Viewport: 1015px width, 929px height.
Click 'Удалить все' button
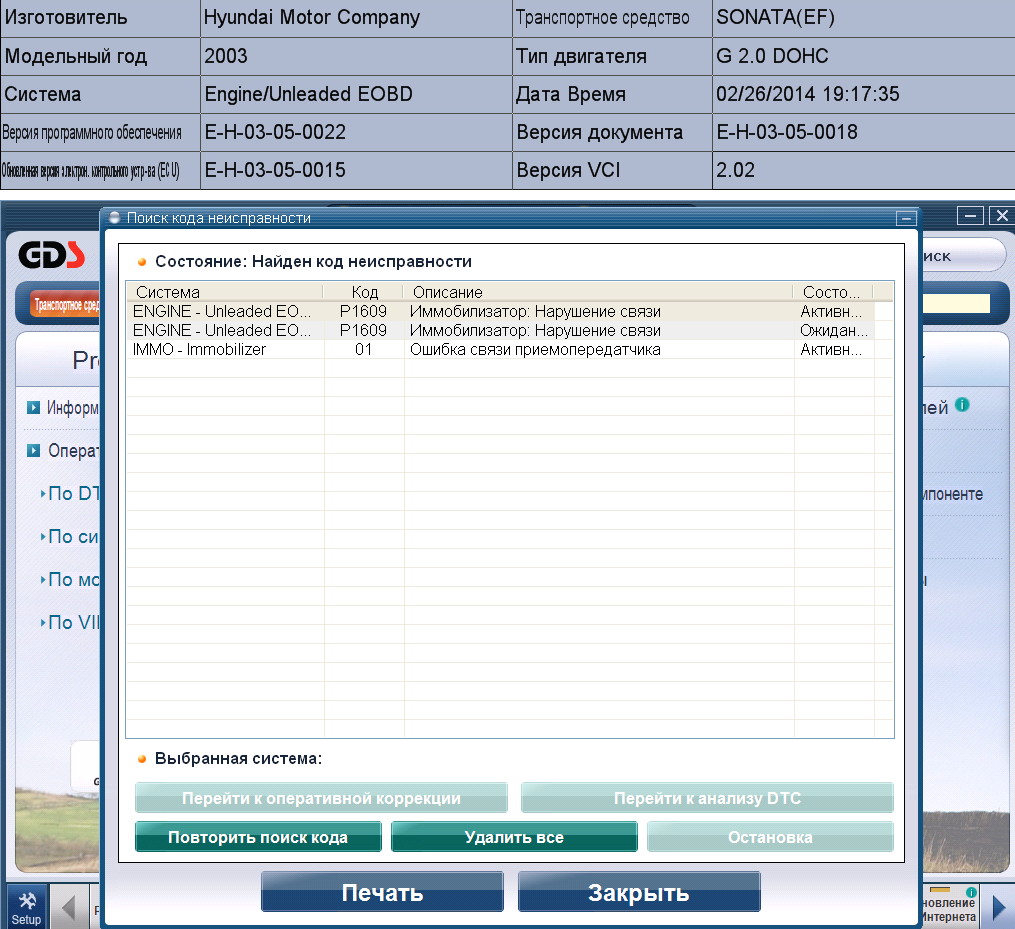click(x=514, y=837)
